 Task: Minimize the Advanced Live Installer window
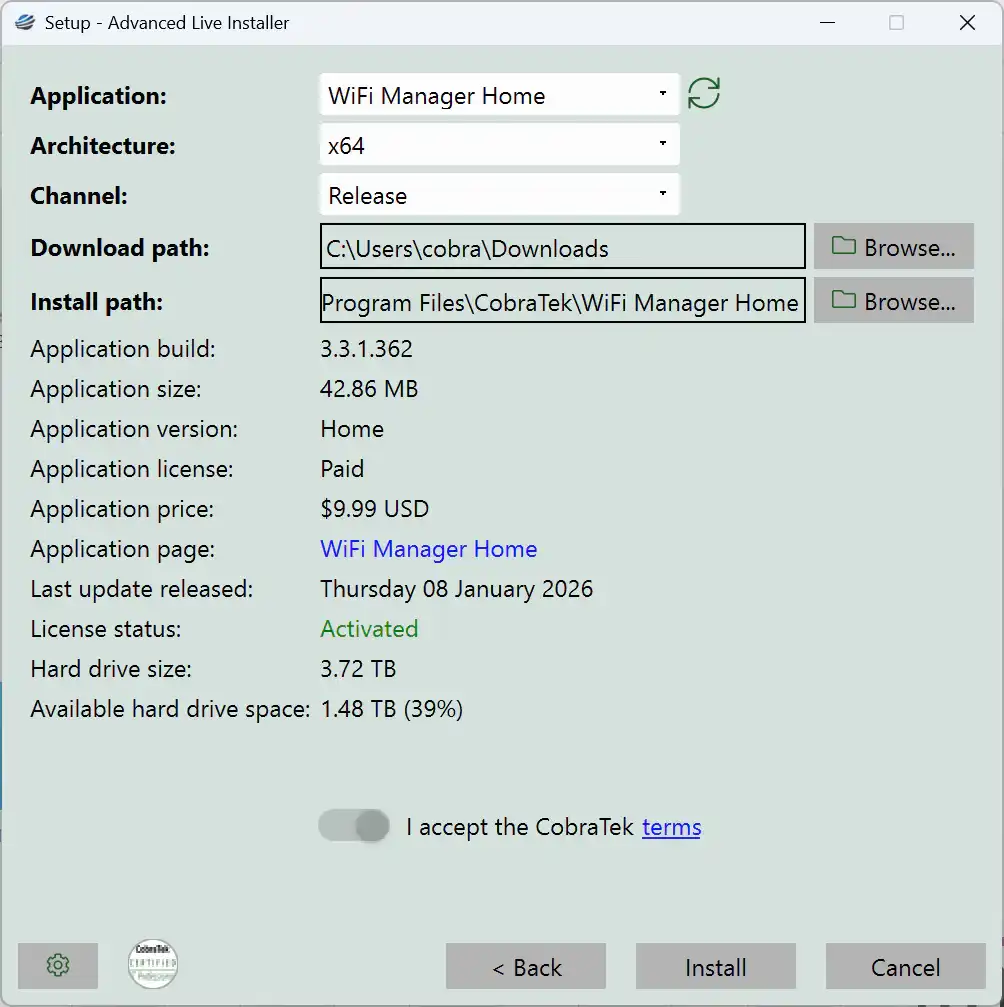(826, 23)
